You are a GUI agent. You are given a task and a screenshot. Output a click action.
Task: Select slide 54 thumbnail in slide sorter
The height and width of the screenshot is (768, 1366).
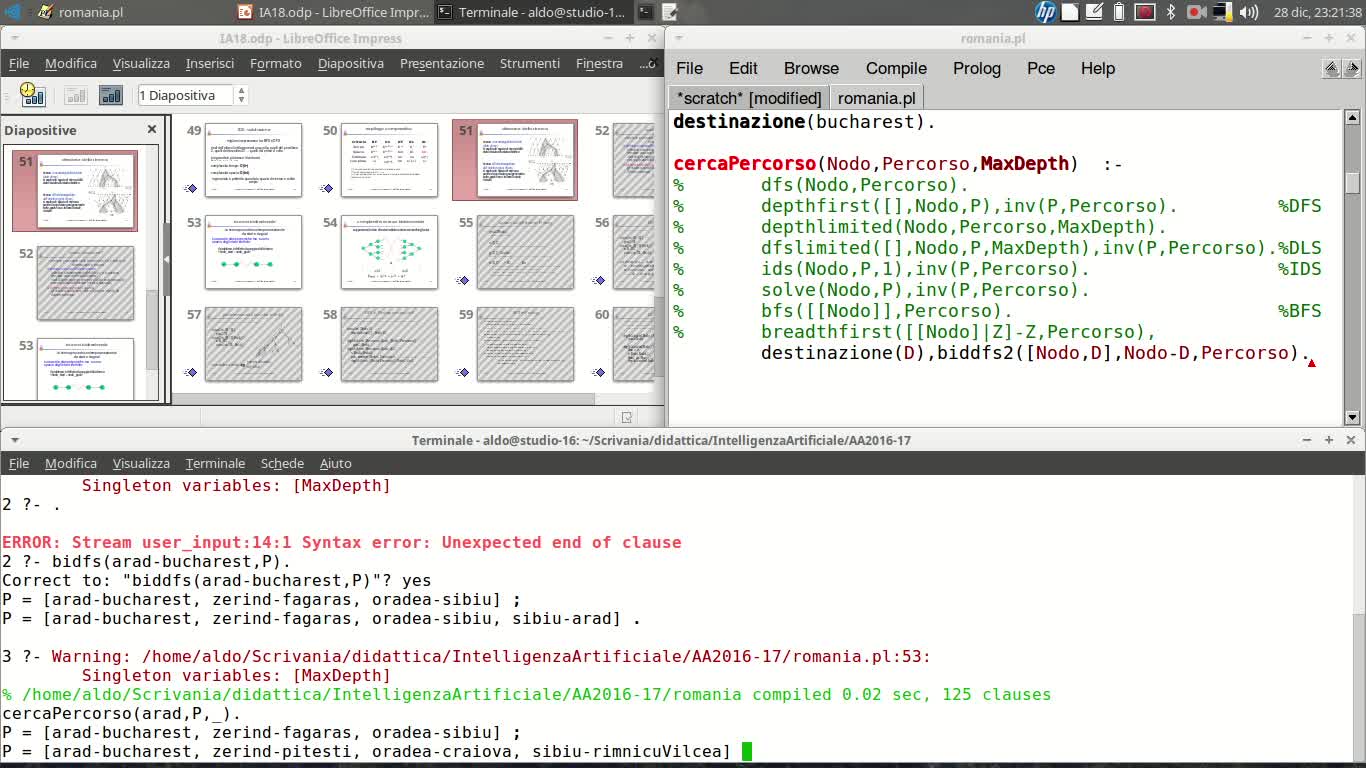[x=389, y=251]
